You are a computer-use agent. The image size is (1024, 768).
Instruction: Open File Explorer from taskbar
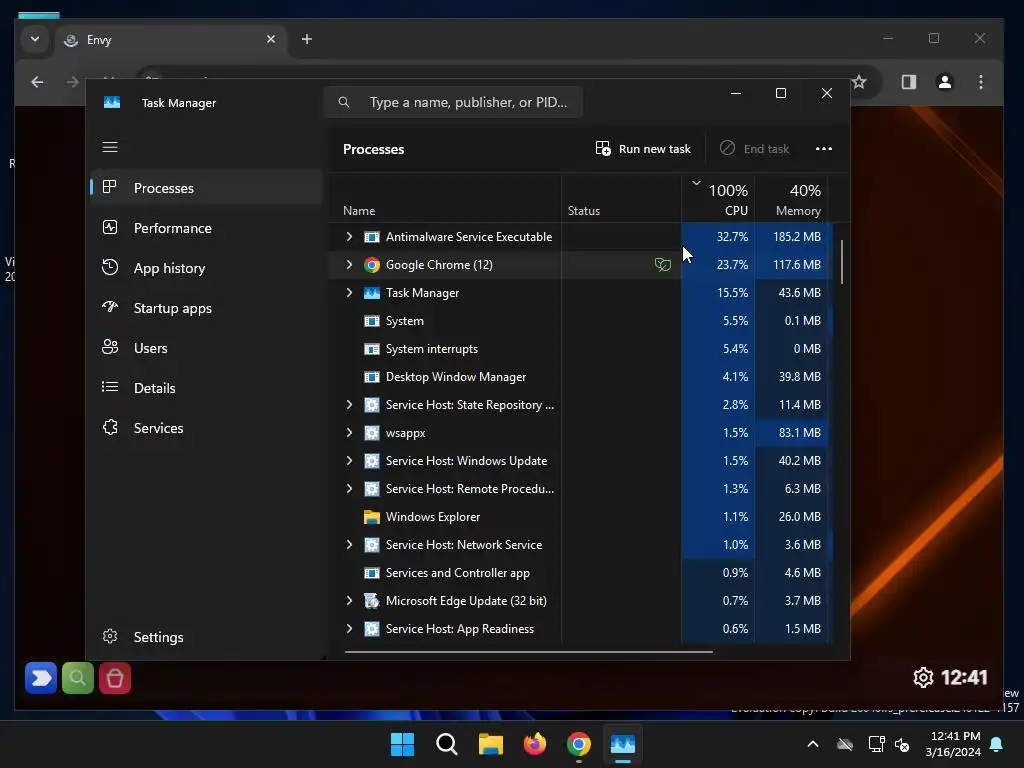tap(490, 744)
